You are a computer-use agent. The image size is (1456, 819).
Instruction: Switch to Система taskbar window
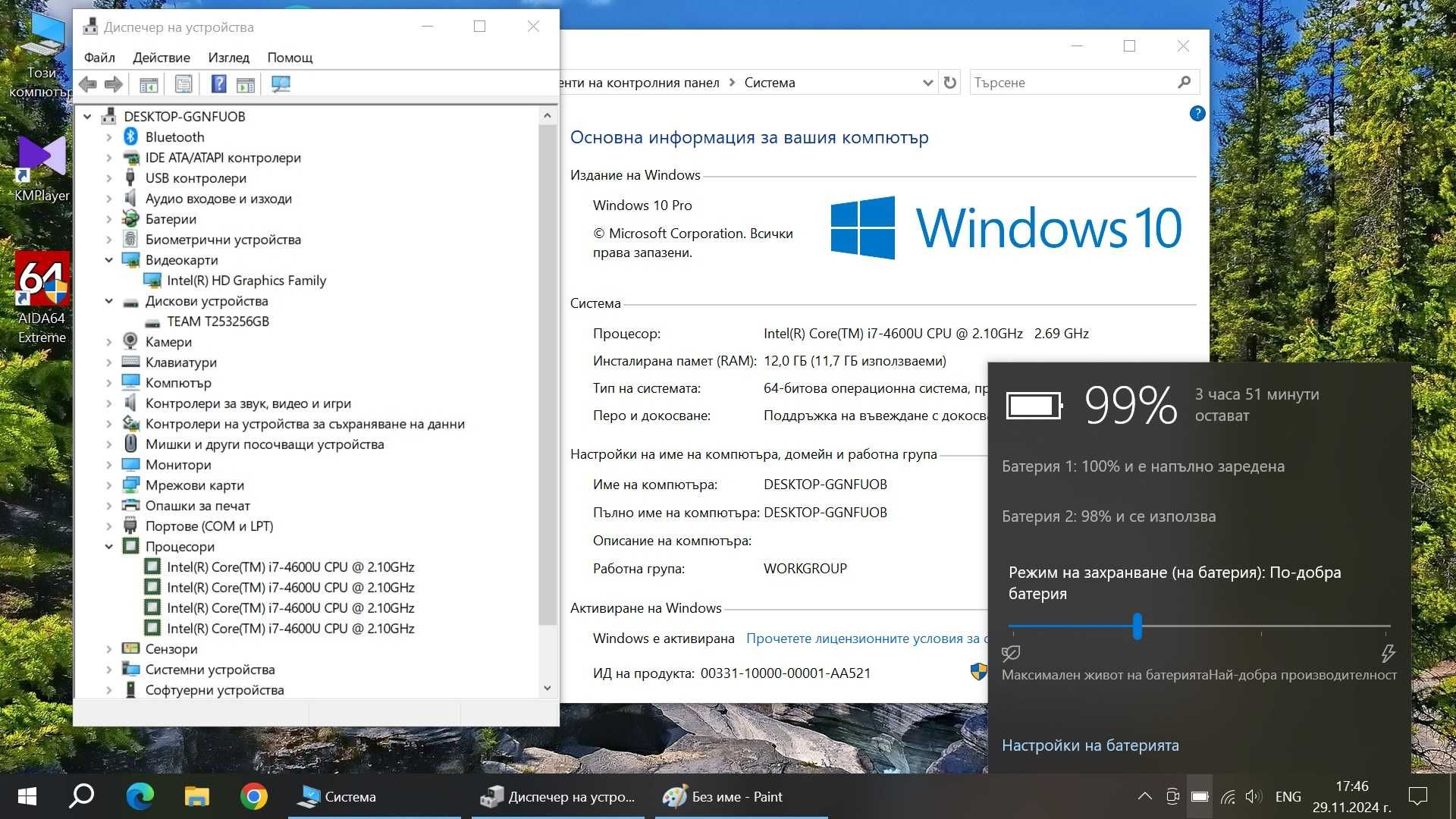pyautogui.click(x=375, y=796)
